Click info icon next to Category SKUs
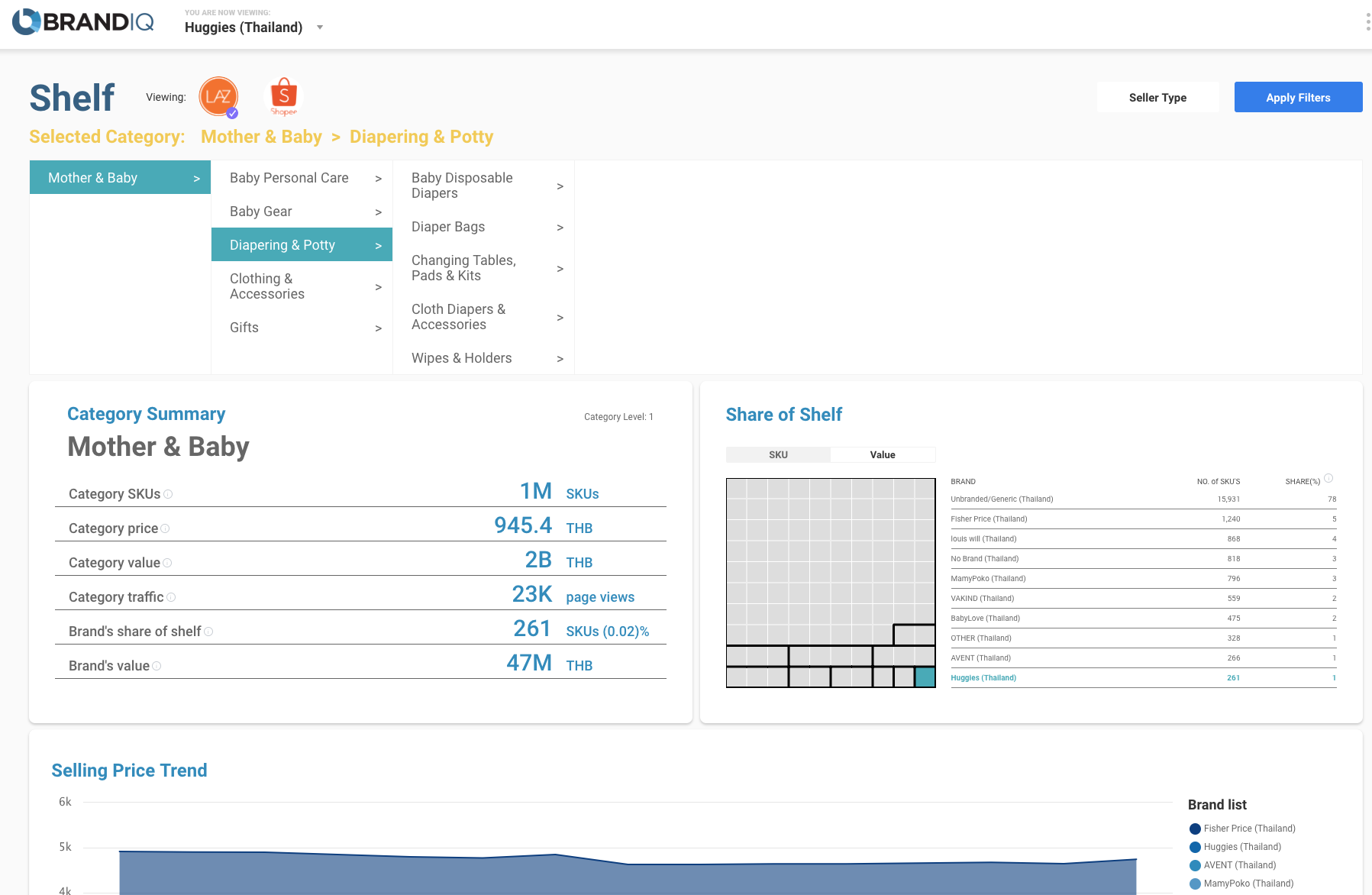 [x=168, y=494]
